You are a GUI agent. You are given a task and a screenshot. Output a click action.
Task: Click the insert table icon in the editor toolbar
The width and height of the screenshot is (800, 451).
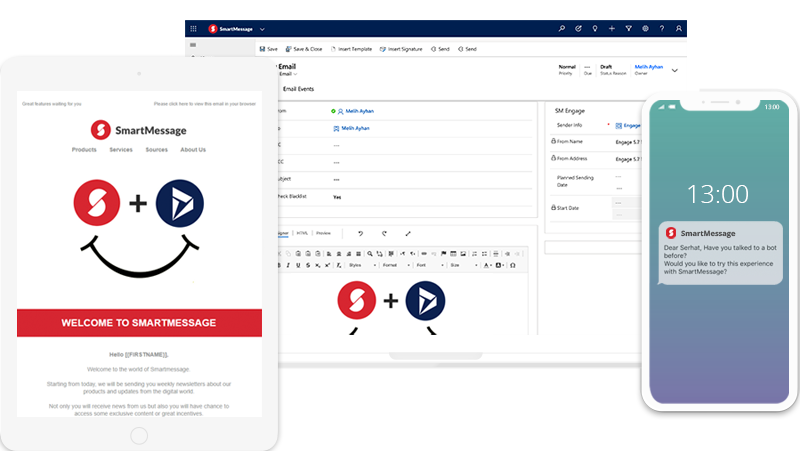pyautogui.click(x=453, y=254)
